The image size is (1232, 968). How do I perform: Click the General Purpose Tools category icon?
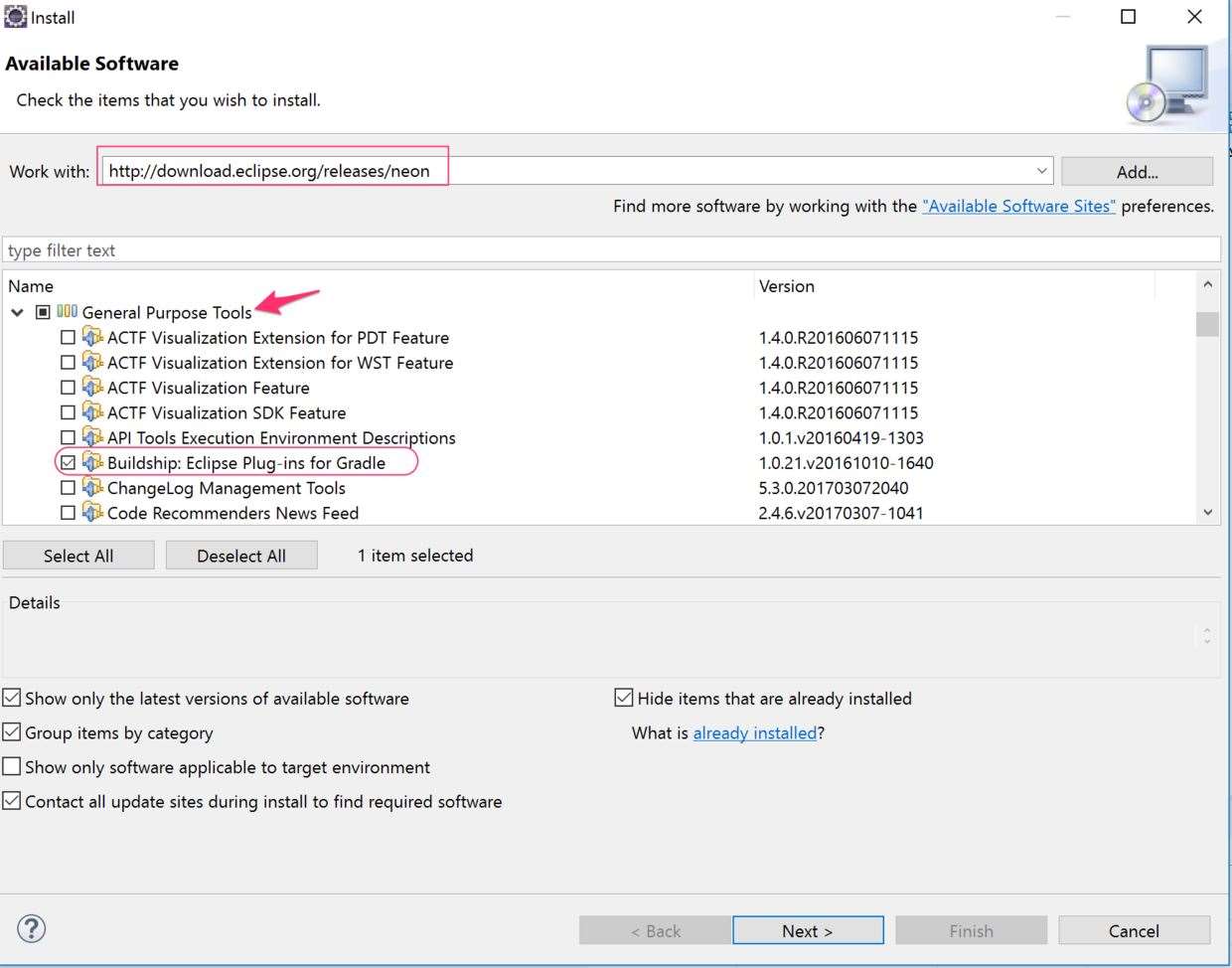click(67, 312)
